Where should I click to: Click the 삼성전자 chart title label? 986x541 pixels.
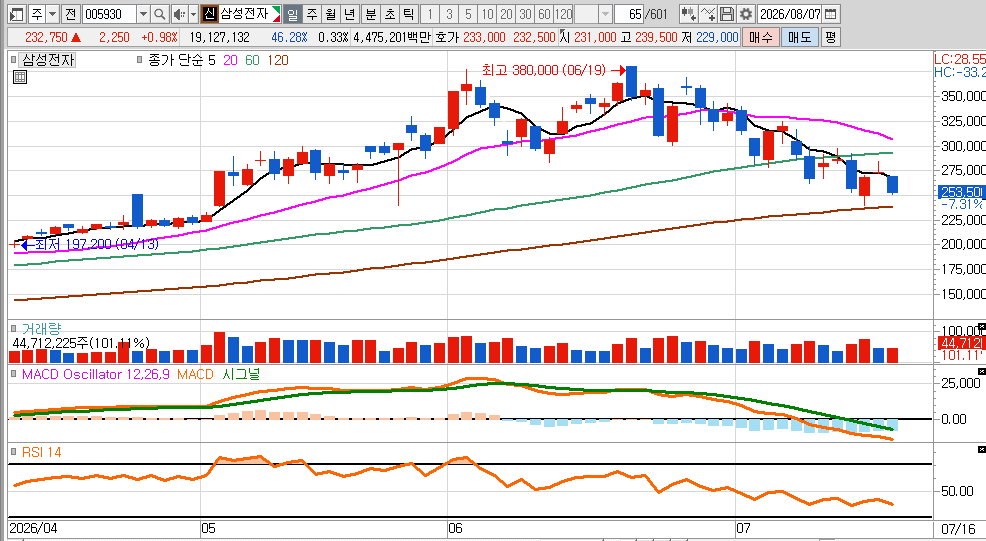point(48,60)
